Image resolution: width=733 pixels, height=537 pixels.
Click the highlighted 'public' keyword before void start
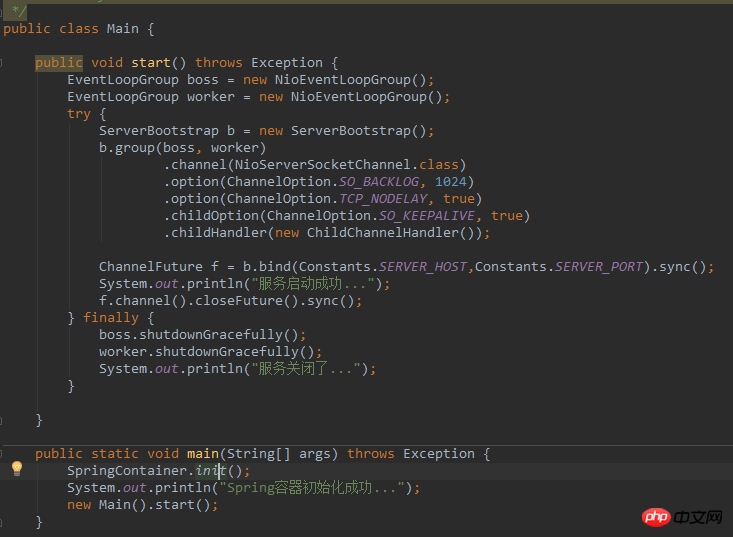tap(59, 63)
